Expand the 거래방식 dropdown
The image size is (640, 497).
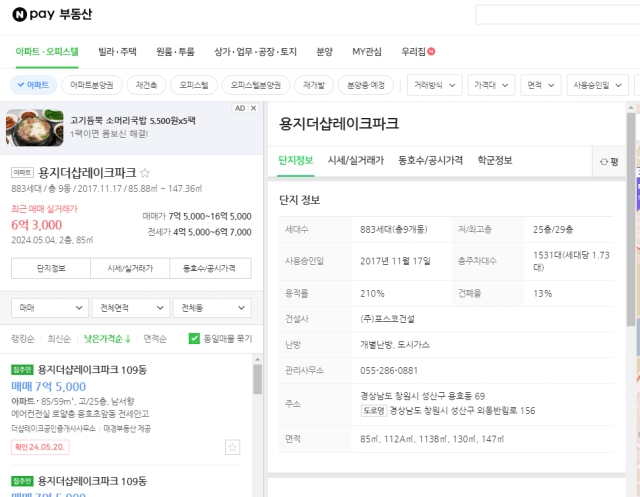pos(434,85)
